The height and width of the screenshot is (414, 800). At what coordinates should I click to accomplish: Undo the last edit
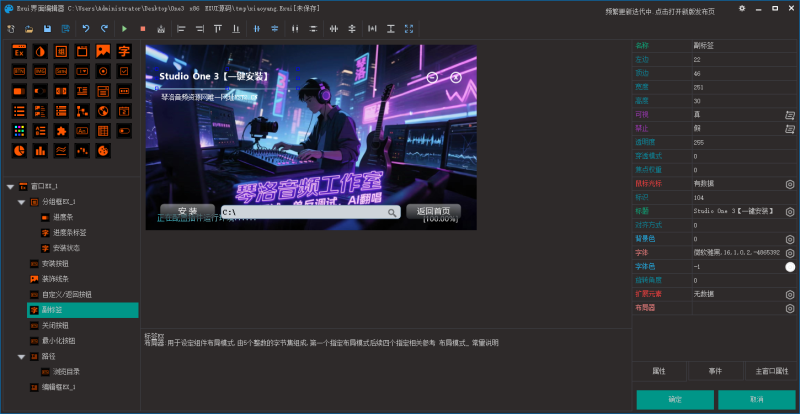(86, 29)
